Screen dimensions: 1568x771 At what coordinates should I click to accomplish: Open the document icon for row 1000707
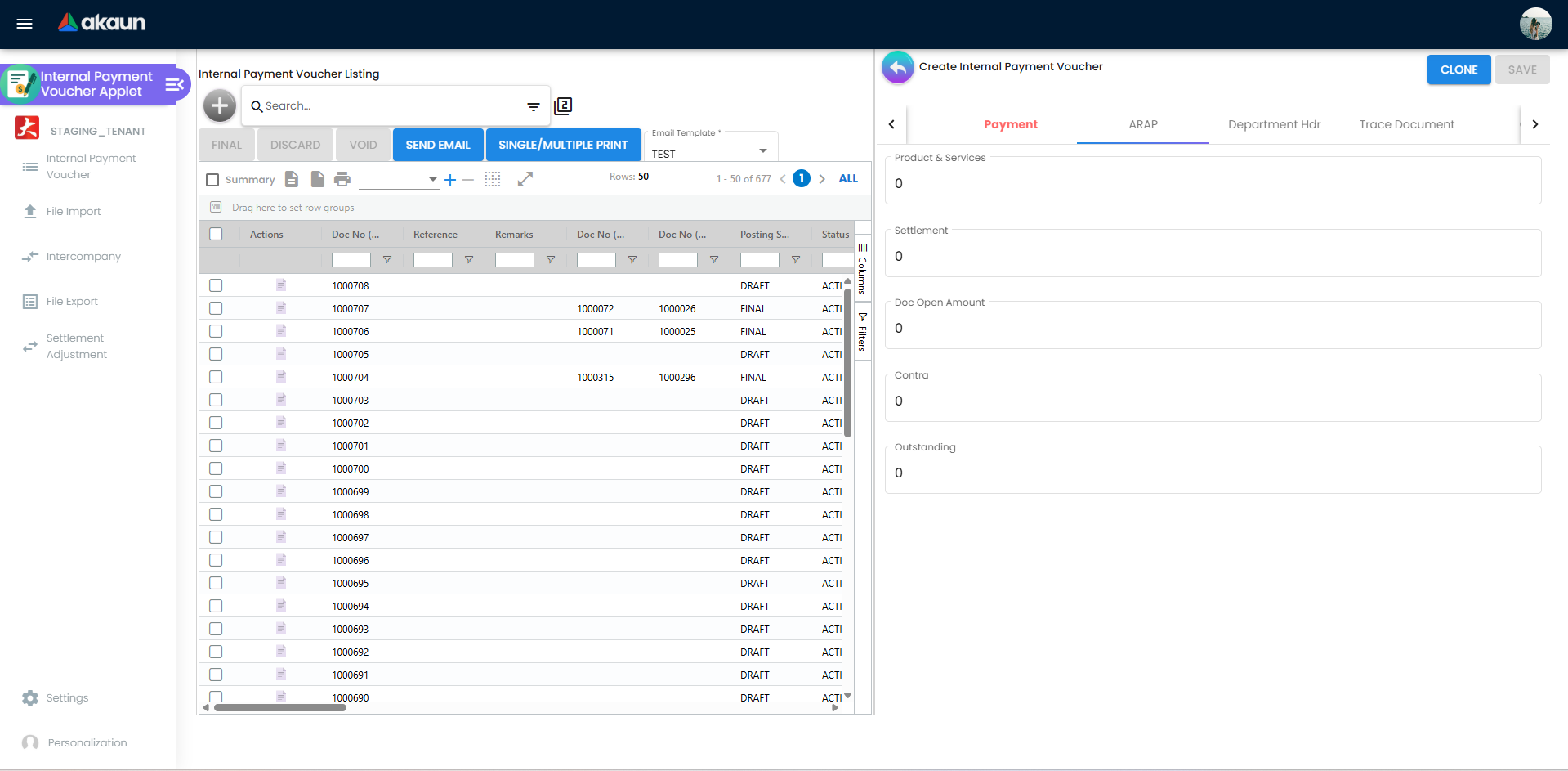[281, 308]
